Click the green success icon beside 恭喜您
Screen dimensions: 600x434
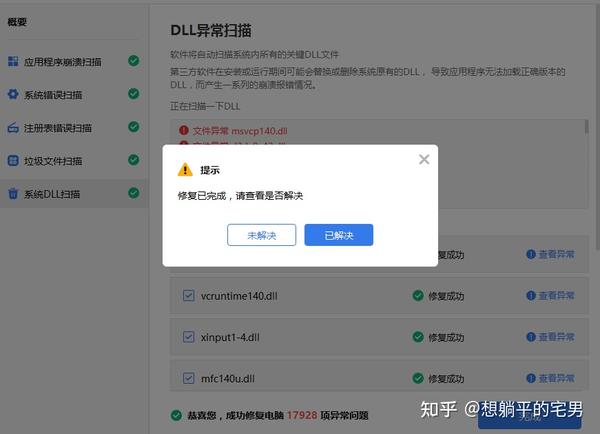(x=176, y=415)
